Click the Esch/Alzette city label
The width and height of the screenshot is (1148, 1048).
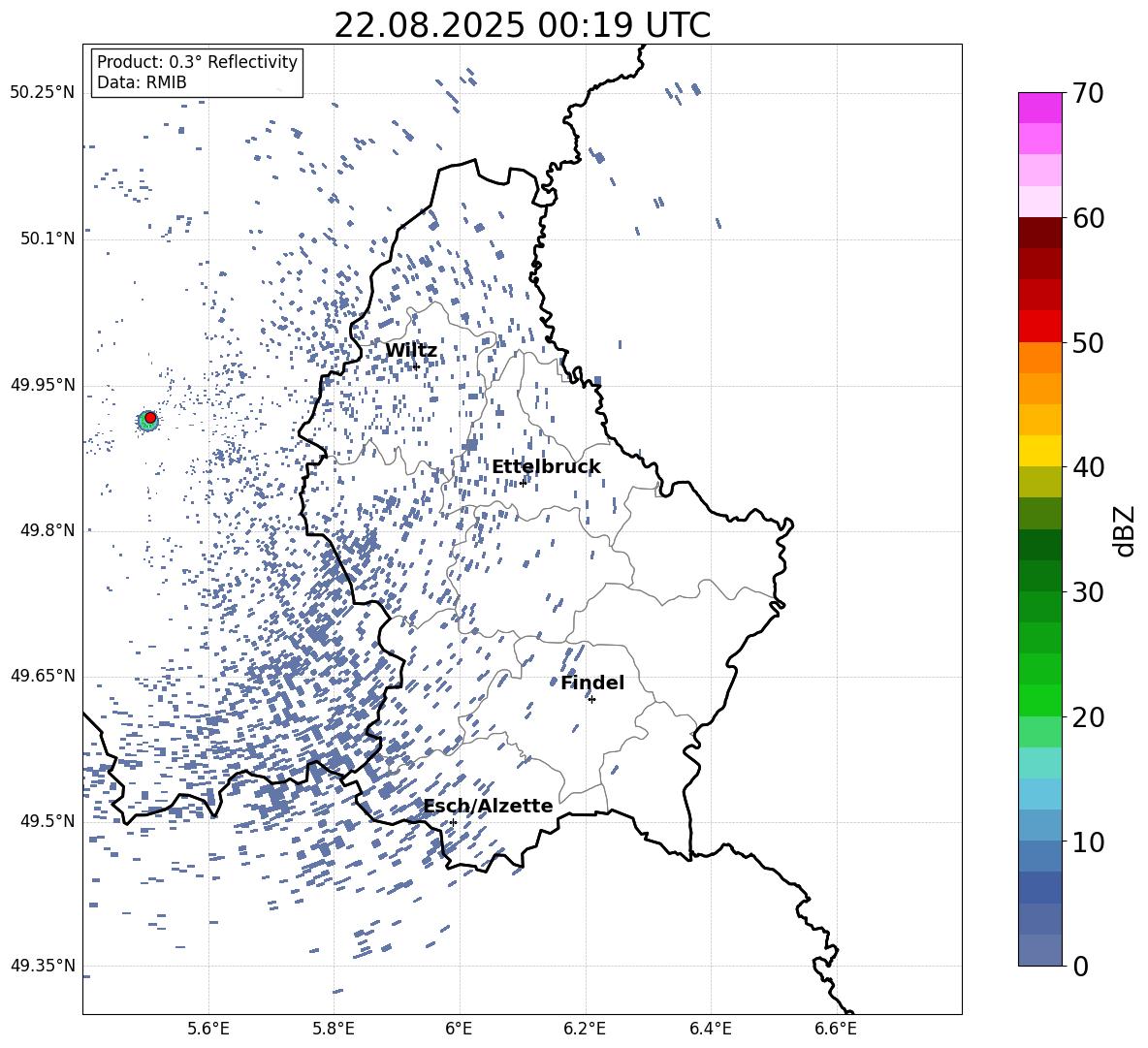tap(489, 806)
